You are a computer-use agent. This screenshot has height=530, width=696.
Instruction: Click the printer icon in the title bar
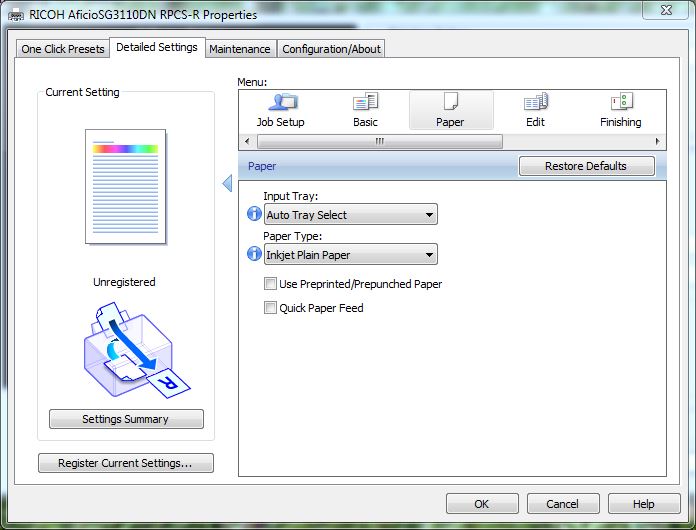click(16, 16)
